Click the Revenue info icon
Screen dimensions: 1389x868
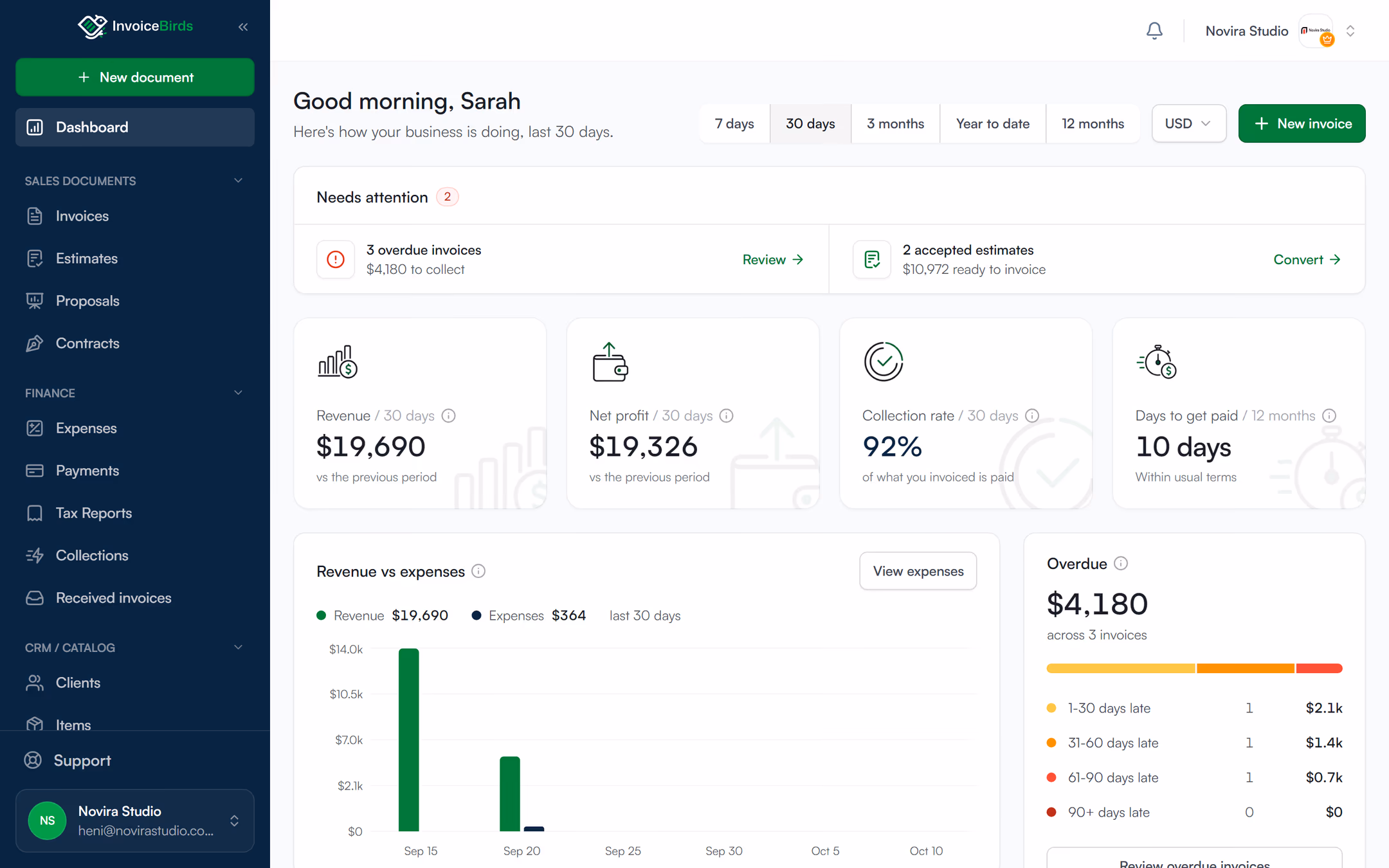click(449, 416)
